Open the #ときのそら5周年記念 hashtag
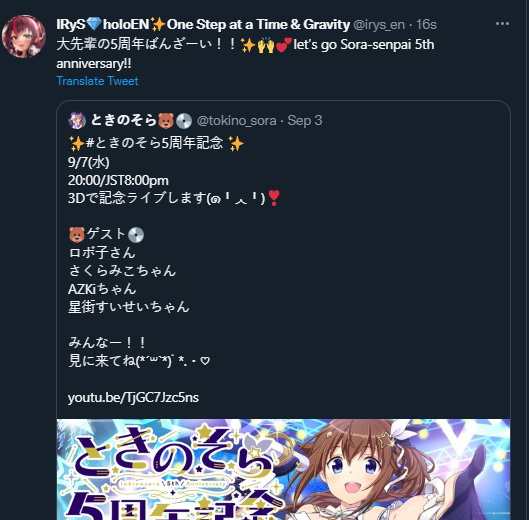This screenshot has height=520, width=529. [154, 143]
